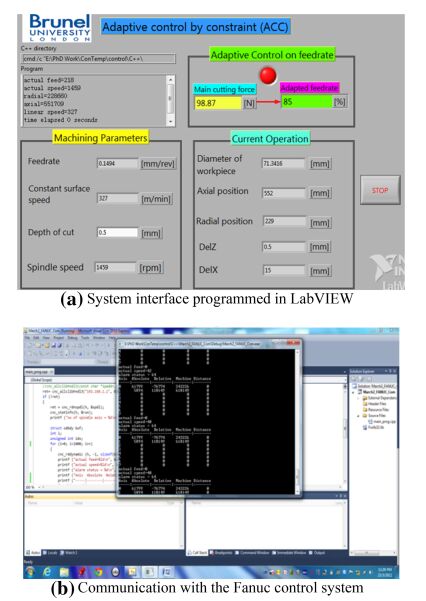Click the Solution Explorer panel title

364,371
